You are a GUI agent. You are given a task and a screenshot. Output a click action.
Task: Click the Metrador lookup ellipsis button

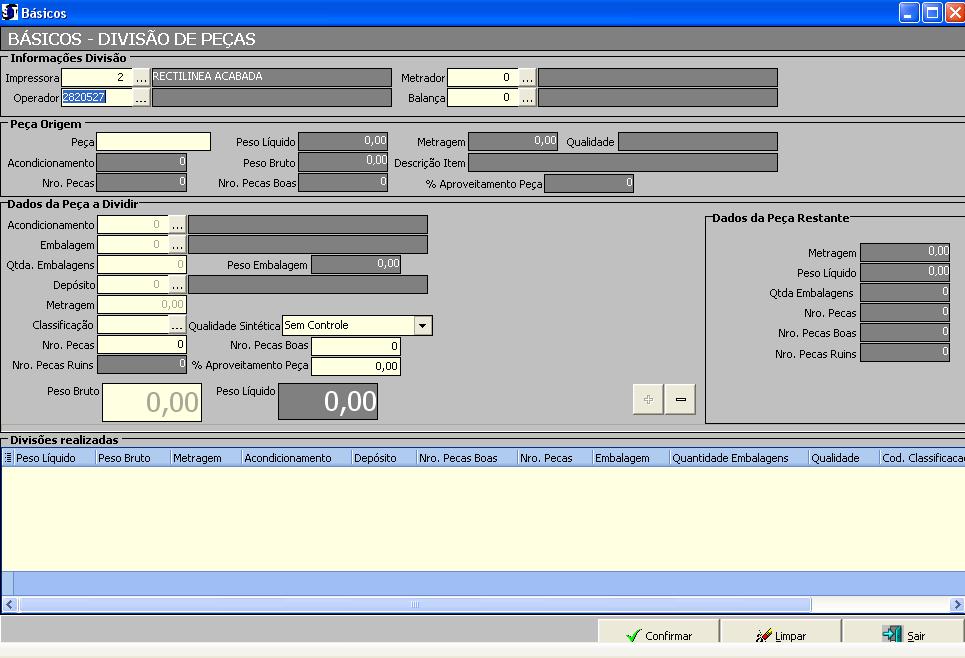(x=527, y=77)
